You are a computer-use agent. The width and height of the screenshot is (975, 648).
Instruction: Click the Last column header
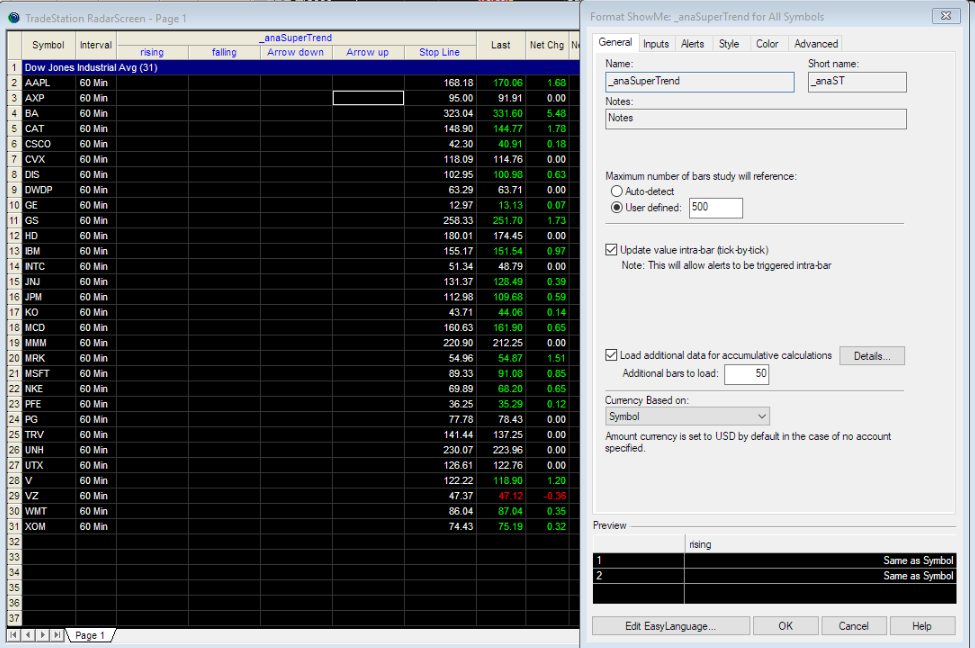[x=501, y=45]
